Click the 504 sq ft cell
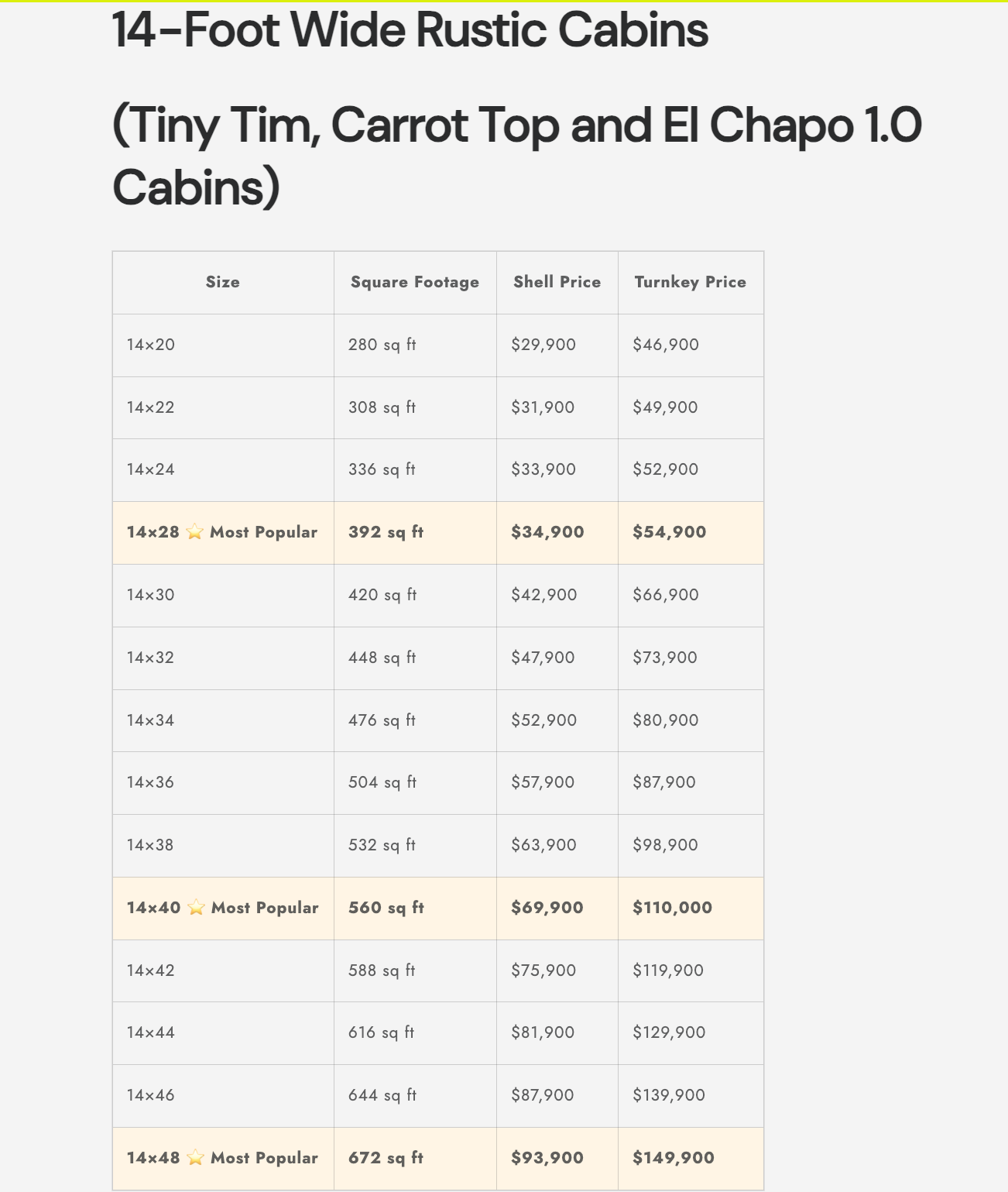The width and height of the screenshot is (1008, 1192). (x=382, y=782)
